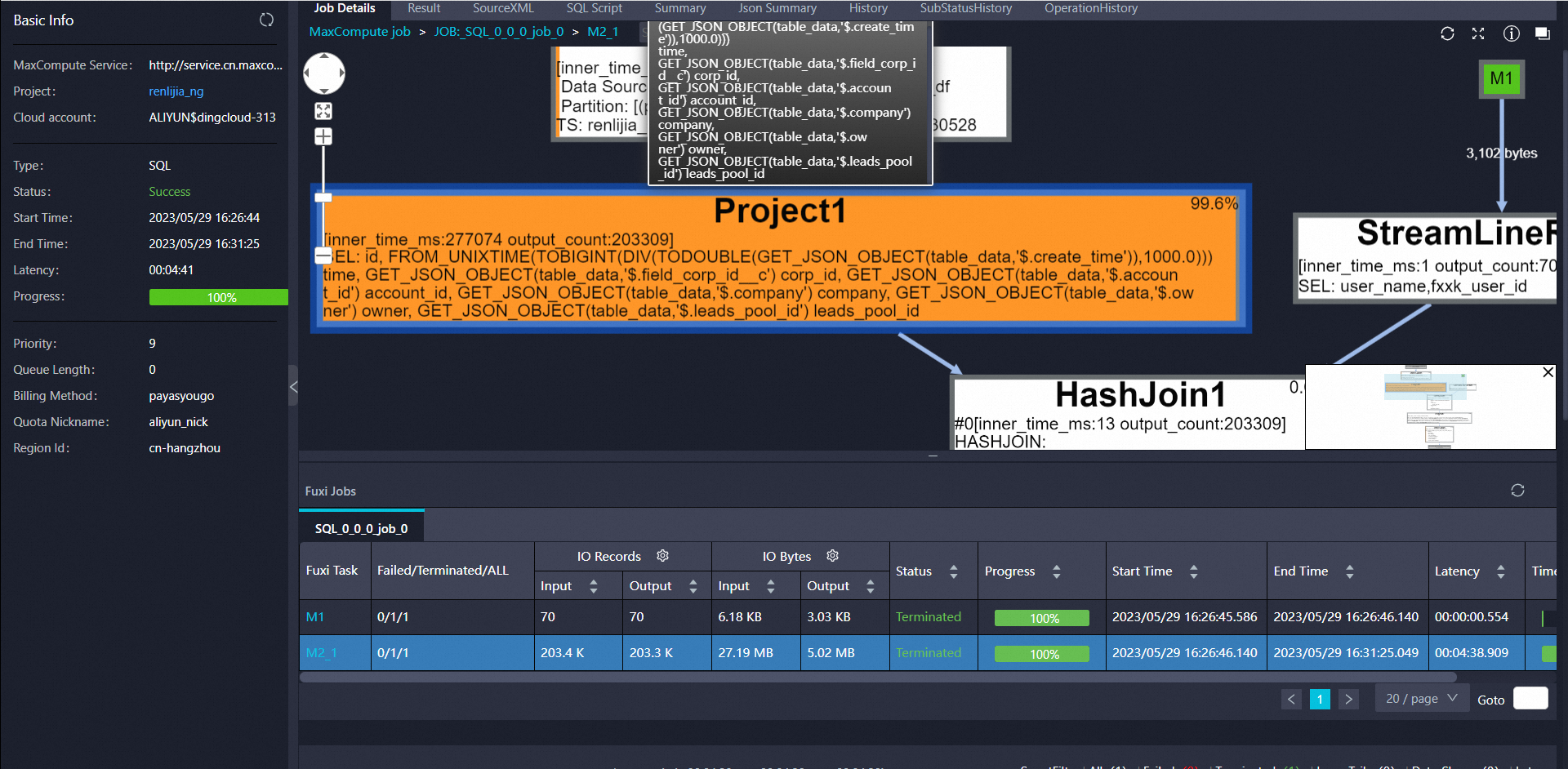This screenshot has width=1568, height=769.
Task: Refresh the Basic Info panel
Action: click(266, 20)
